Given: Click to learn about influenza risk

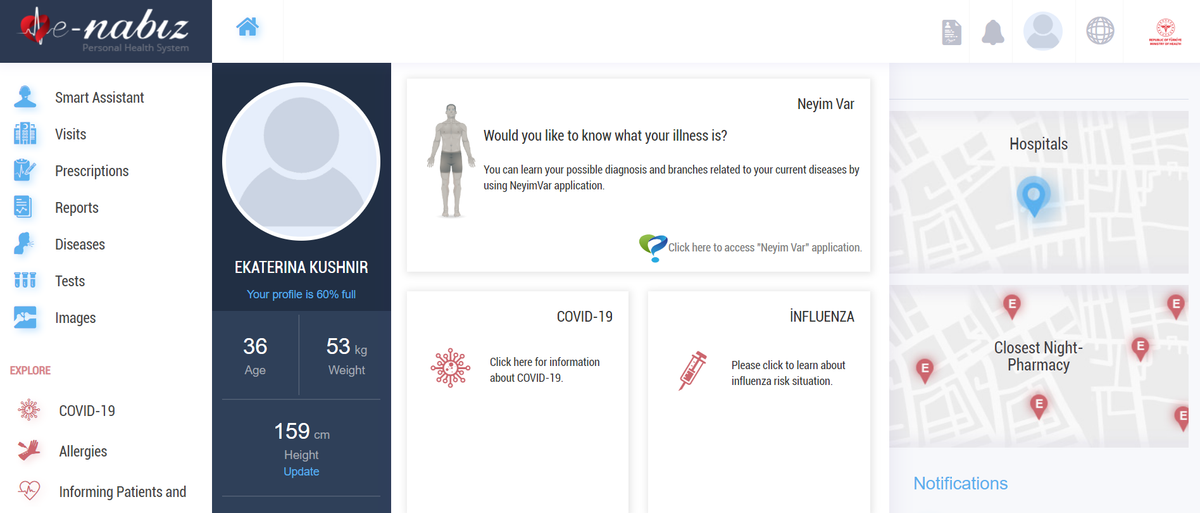Looking at the screenshot, I should pyautogui.click(x=788, y=373).
